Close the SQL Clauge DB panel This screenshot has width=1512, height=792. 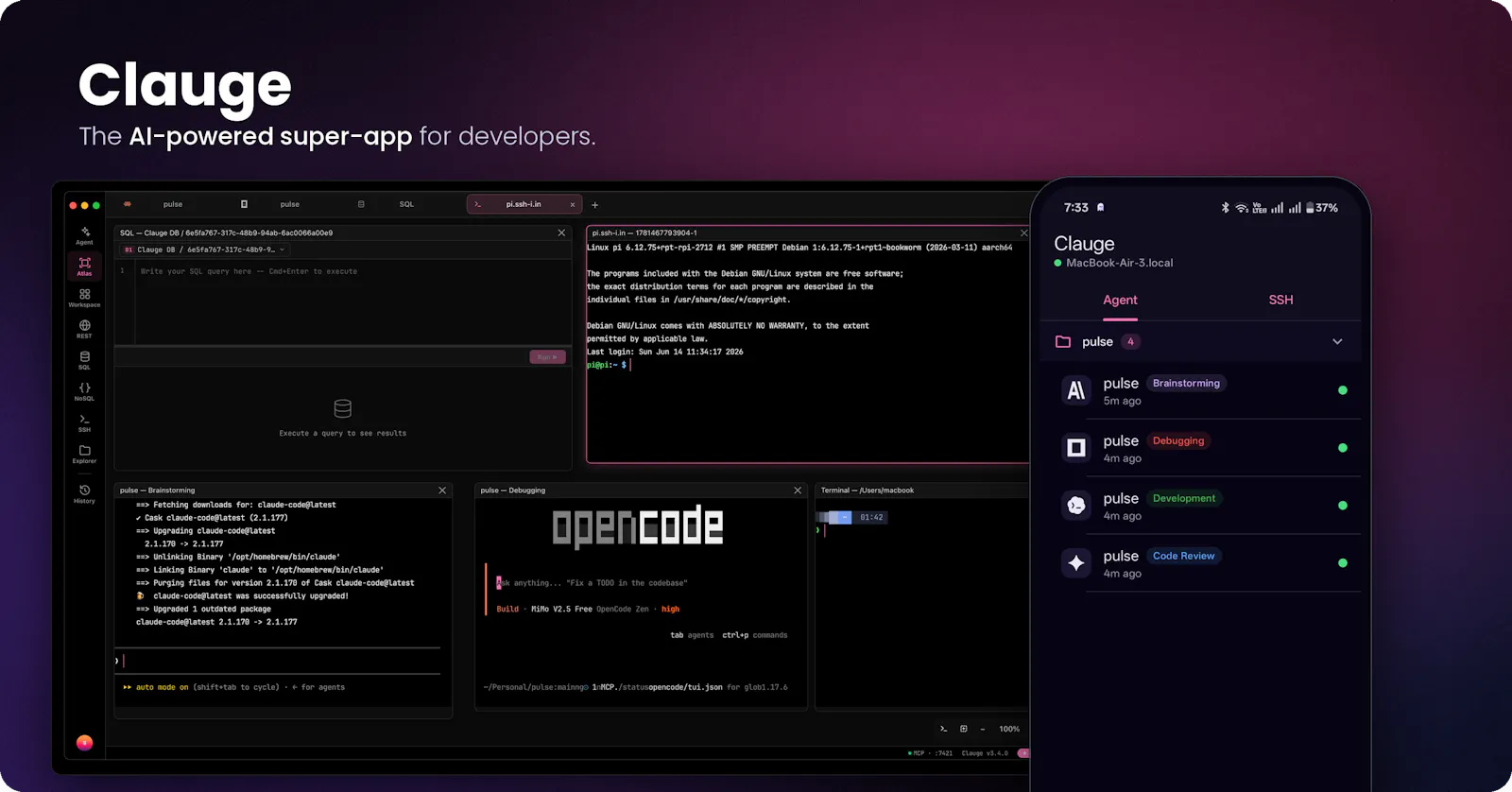[561, 232]
